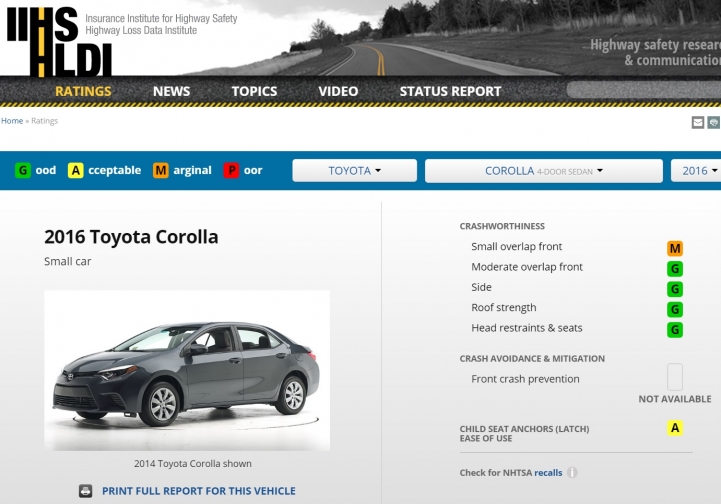This screenshot has height=504, width=721.
Task: Click the G rating for Head restraints & seats
Action: tap(675, 329)
